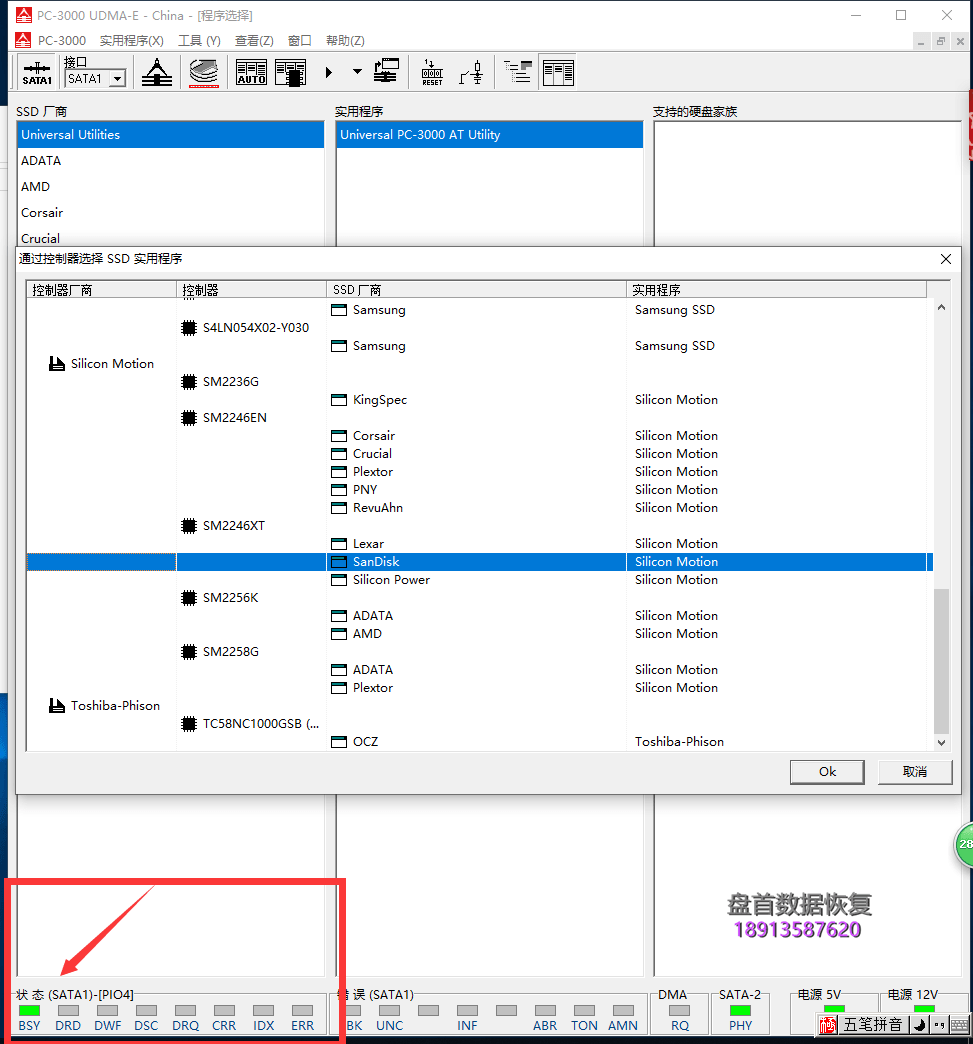Screen dimensions: 973x1044
Task: Click the AUTO detect toolbar icon
Action: tap(252, 73)
